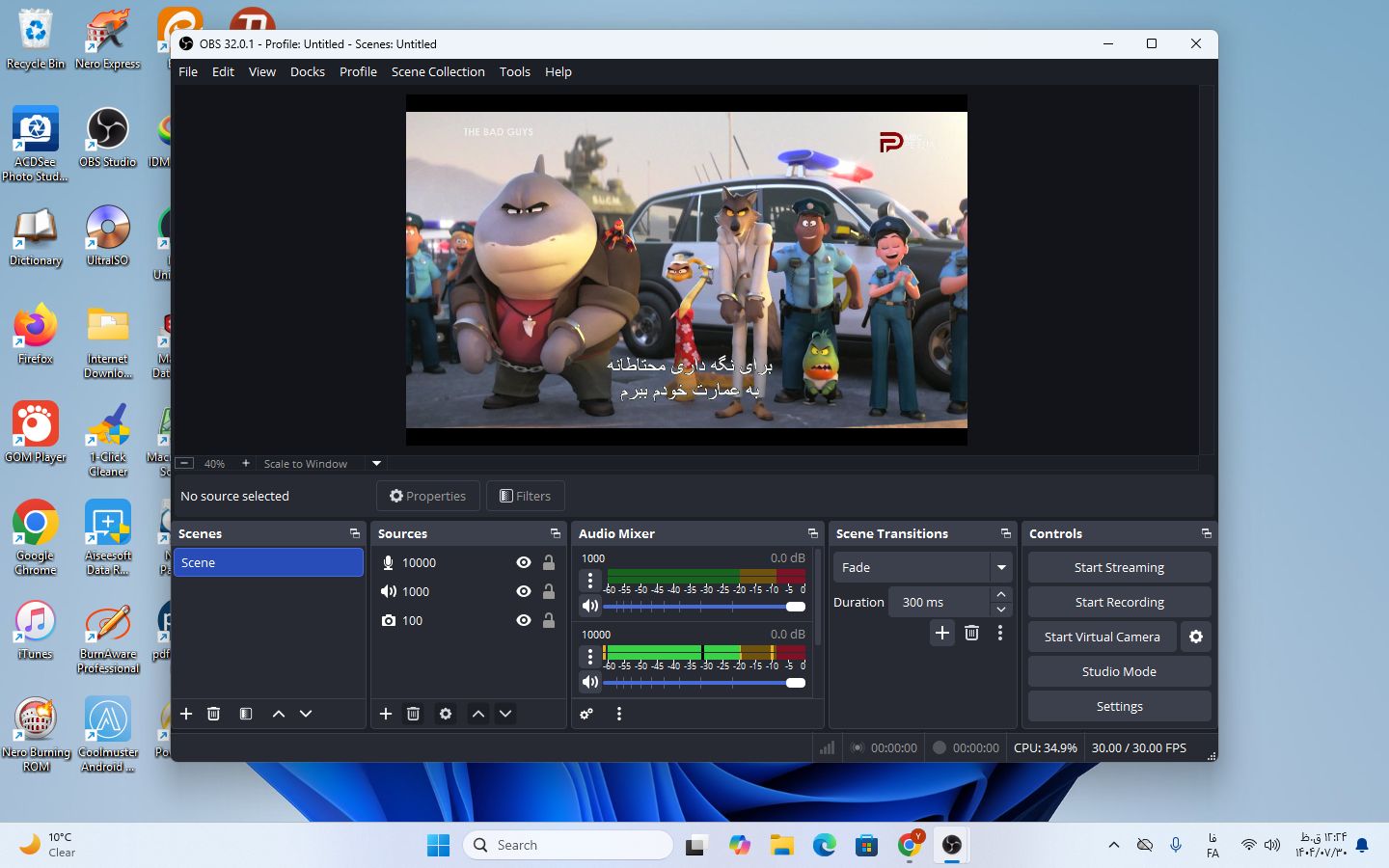Lock the 1000 source

coord(549,591)
